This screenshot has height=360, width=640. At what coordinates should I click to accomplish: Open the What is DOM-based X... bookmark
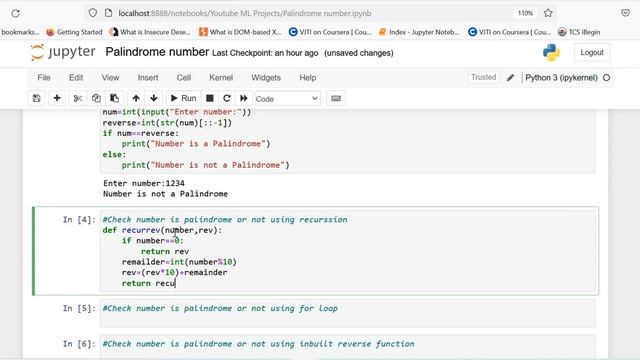240,32
